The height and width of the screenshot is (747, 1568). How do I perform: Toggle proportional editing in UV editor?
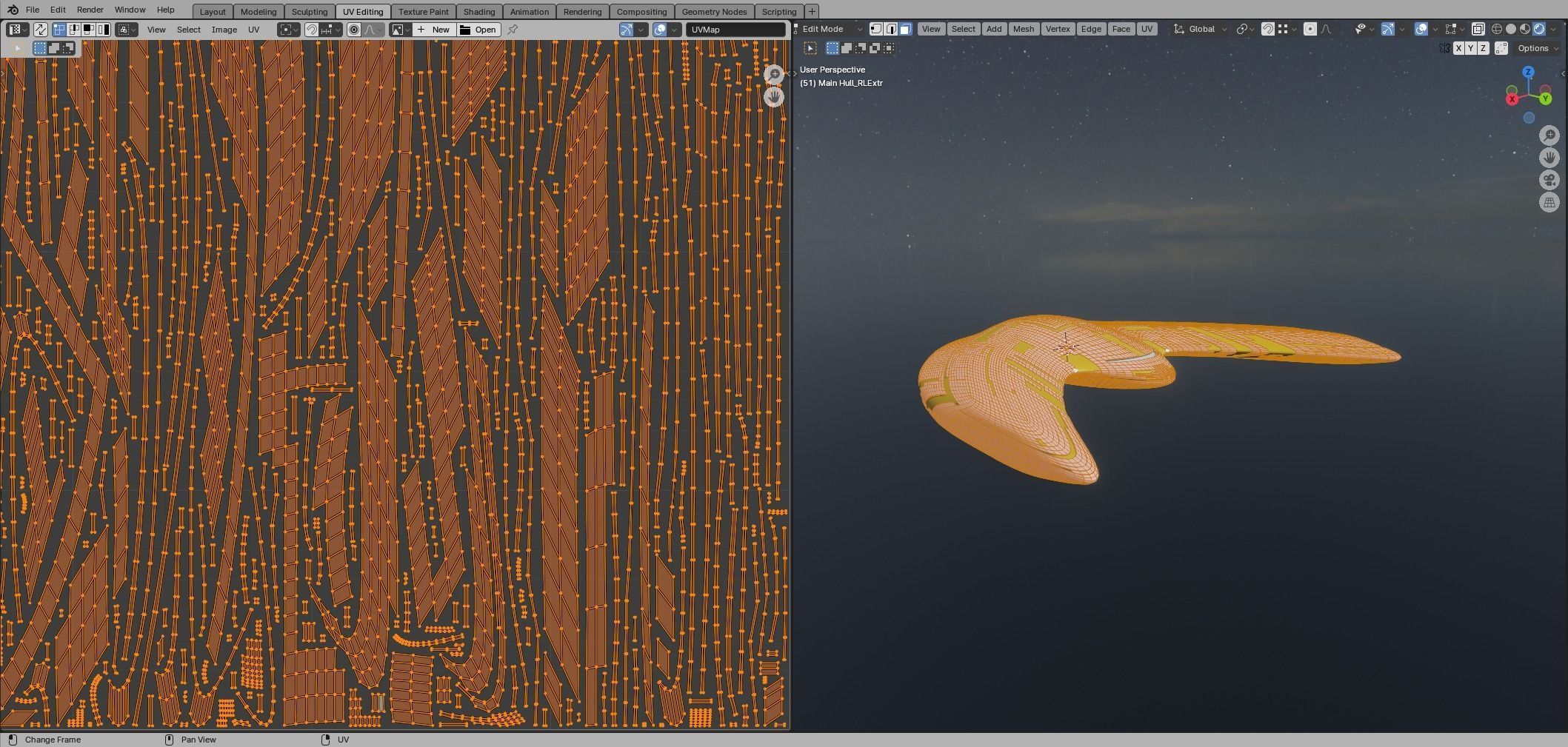tap(354, 30)
